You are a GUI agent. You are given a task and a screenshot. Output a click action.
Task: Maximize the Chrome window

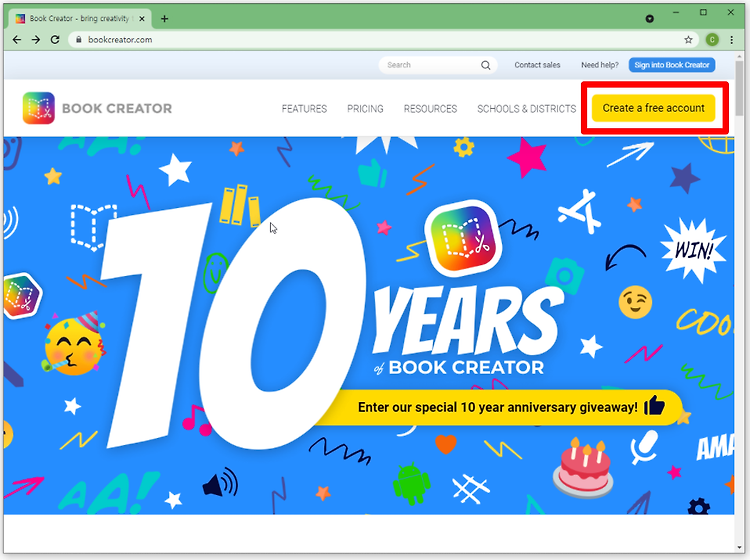(703, 13)
